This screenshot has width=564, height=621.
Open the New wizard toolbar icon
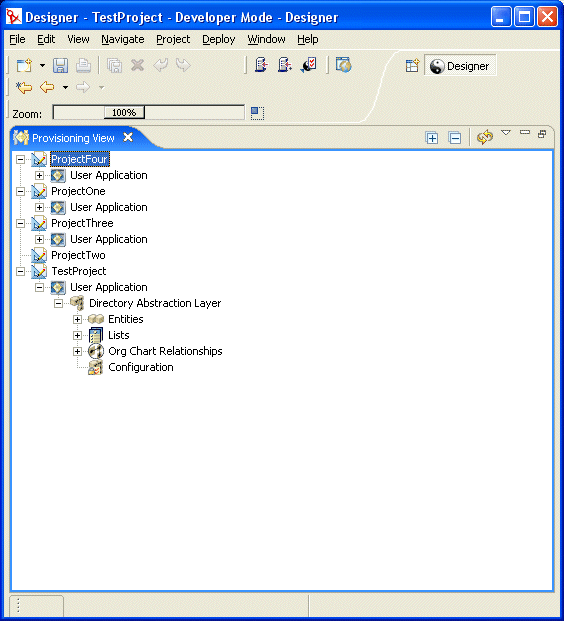[x=24, y=65]
